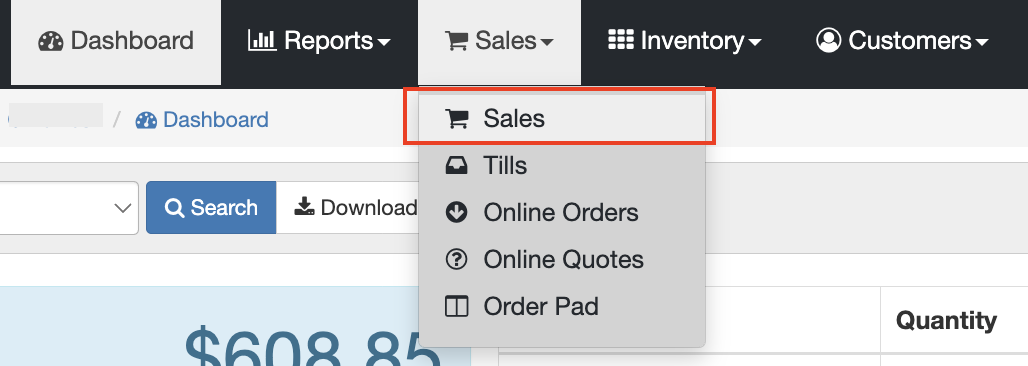Screen dimensions: 1028x366
Task: Click the Reports bar chart icon
Action: coord(262,41)
